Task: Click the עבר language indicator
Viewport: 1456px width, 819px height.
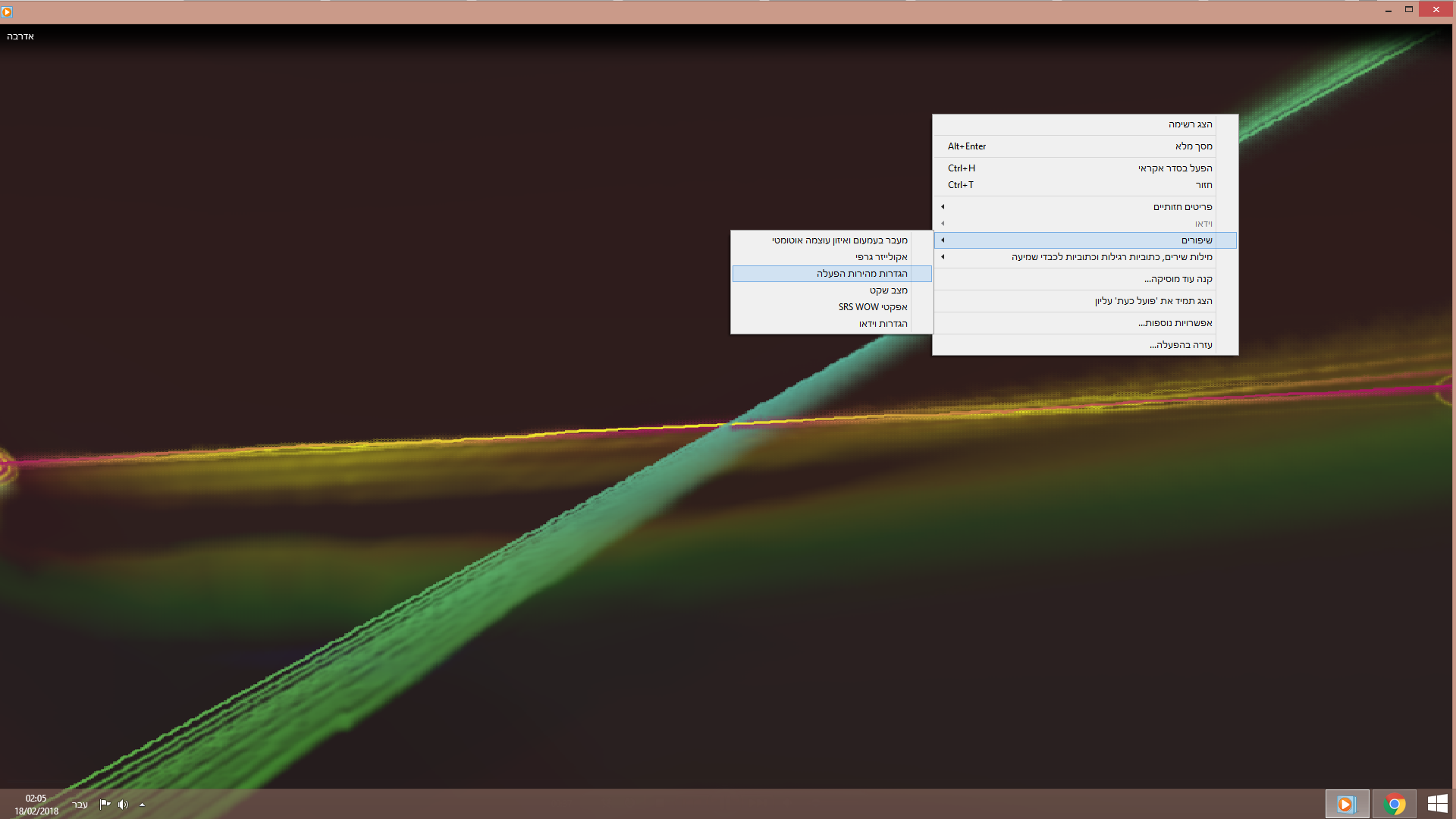Action: click(80, 805)
